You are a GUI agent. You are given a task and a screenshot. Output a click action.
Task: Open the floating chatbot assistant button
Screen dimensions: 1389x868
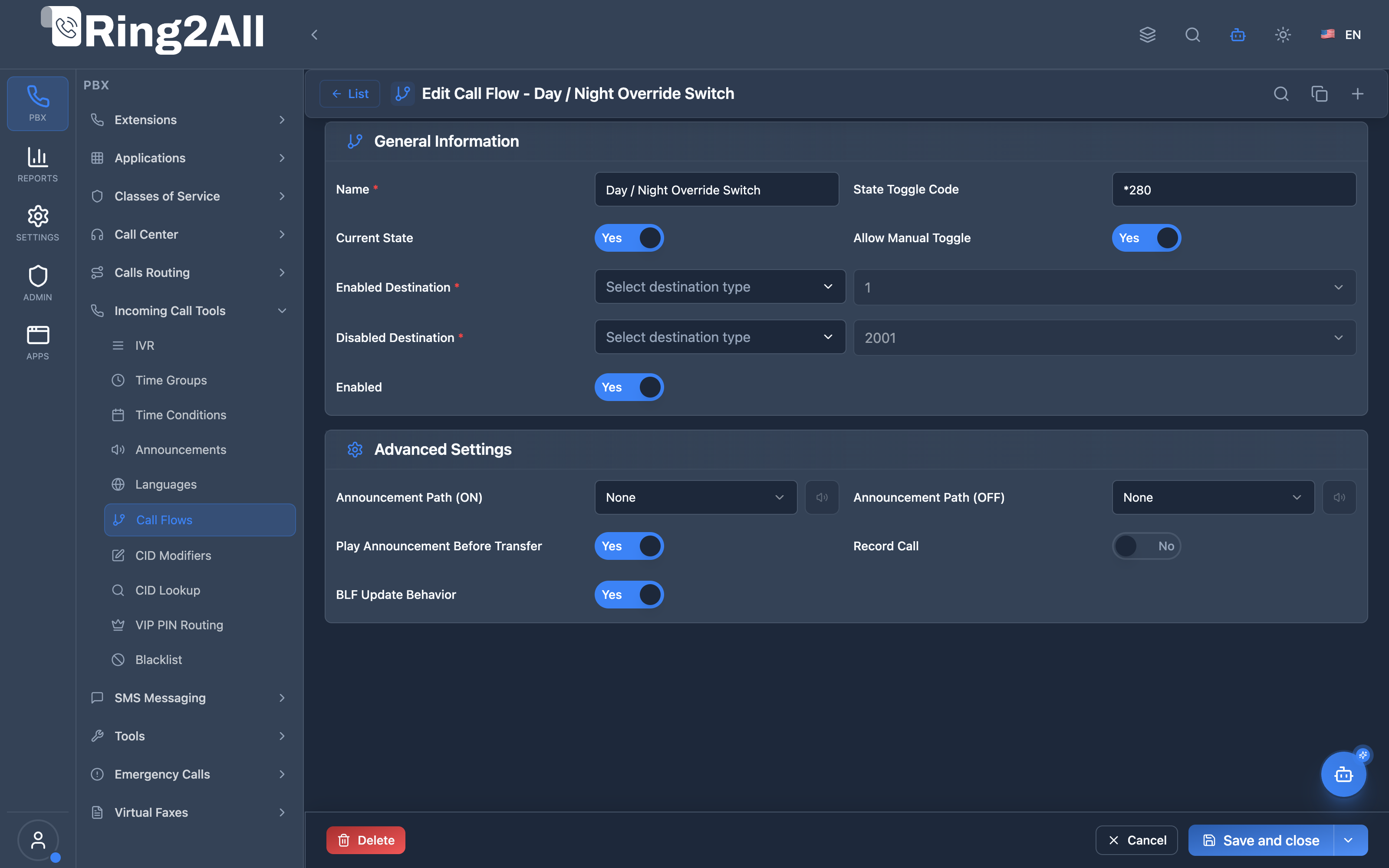pos(1344,774)
